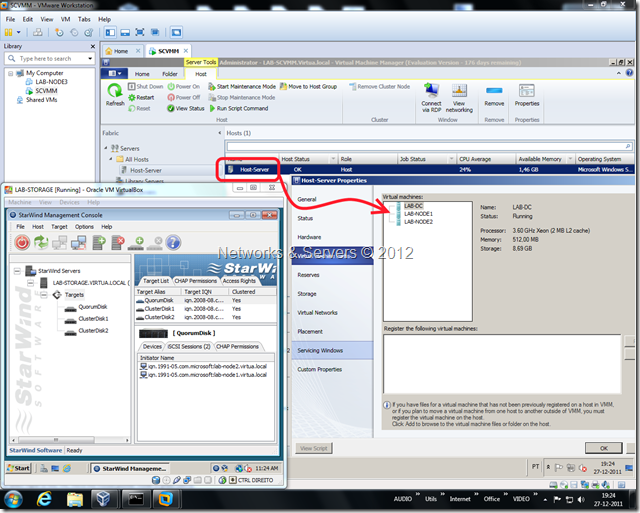Click the Hosts search filter field
The height and width of the screenshot is (513, 640).
(429, 146)
